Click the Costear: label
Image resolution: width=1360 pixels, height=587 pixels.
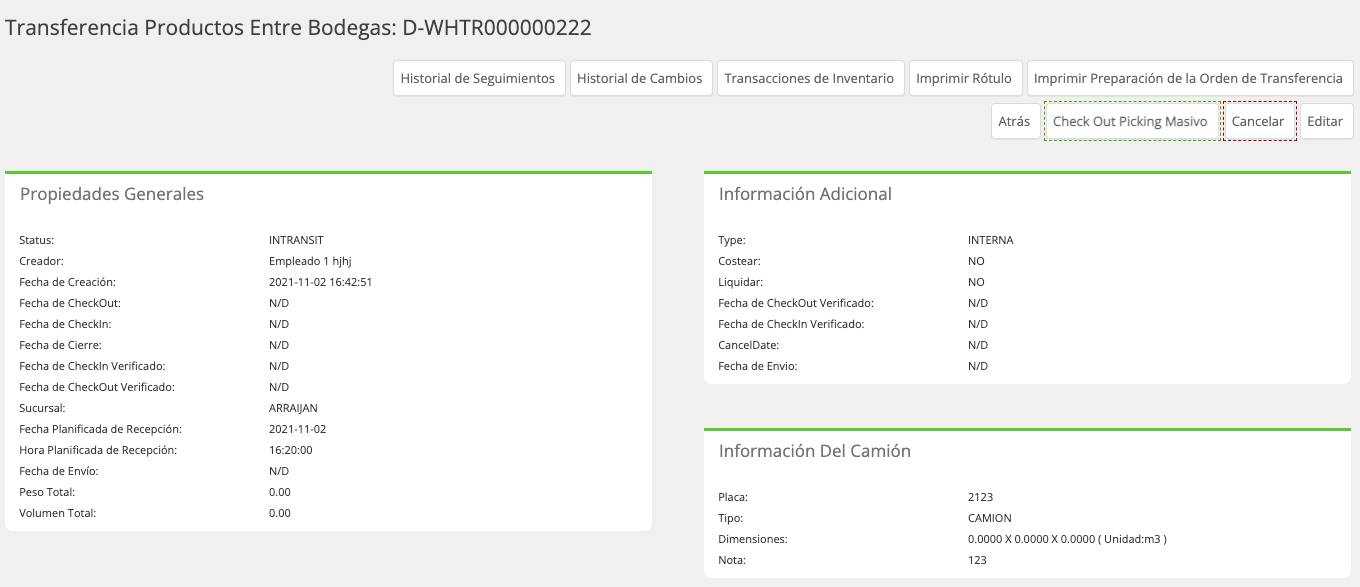pos(740,261)
